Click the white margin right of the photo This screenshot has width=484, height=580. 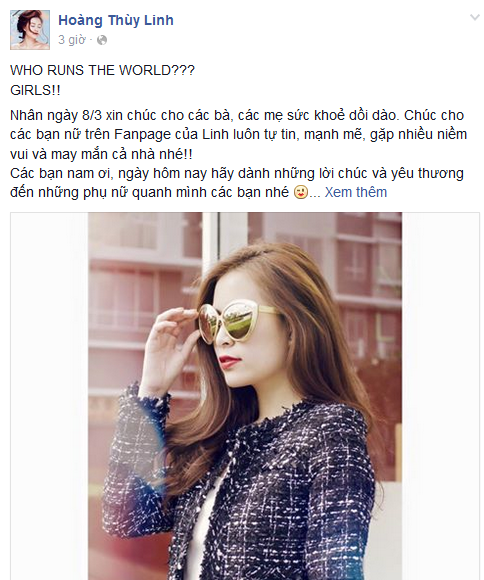440,396
